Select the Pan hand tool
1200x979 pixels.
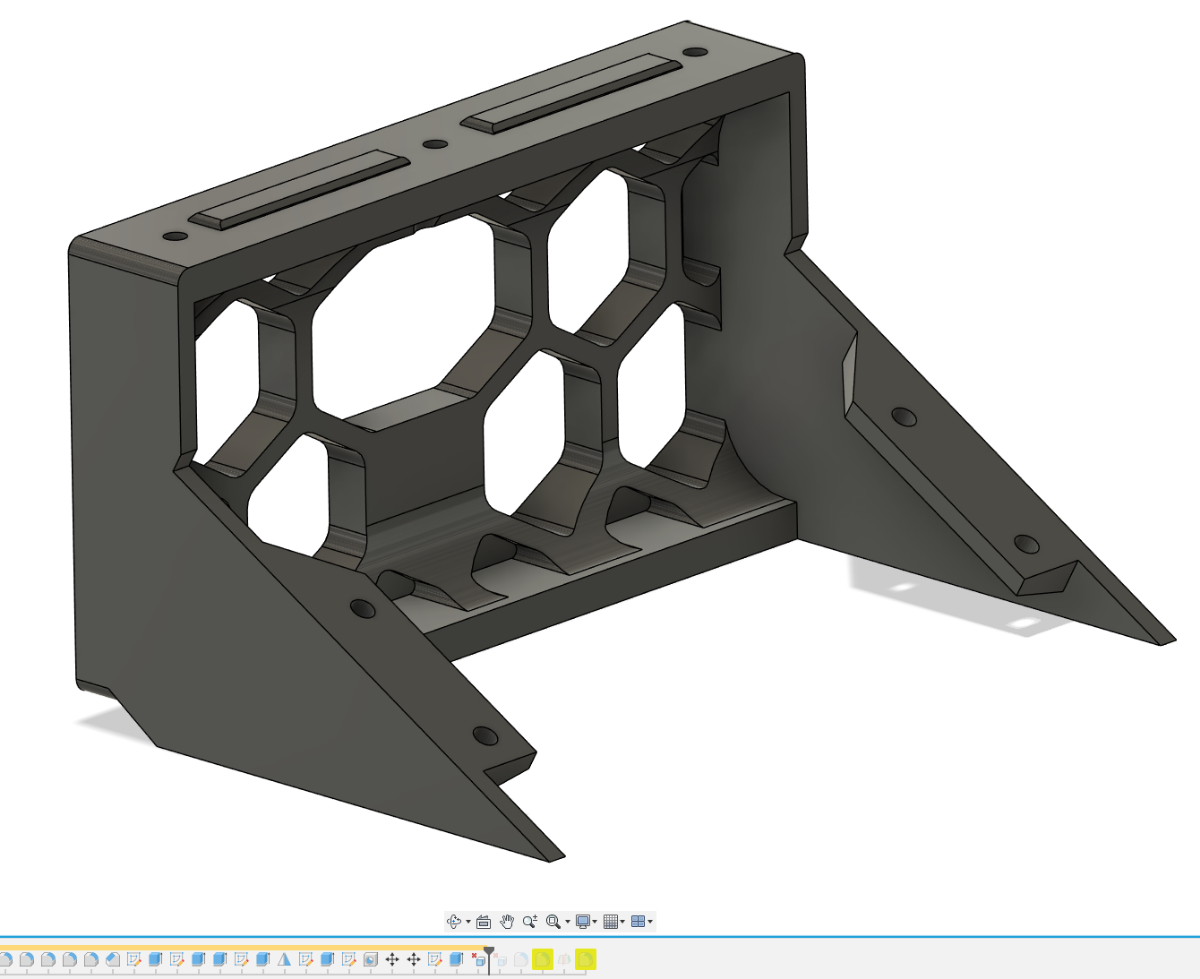(x=507, y=921)
